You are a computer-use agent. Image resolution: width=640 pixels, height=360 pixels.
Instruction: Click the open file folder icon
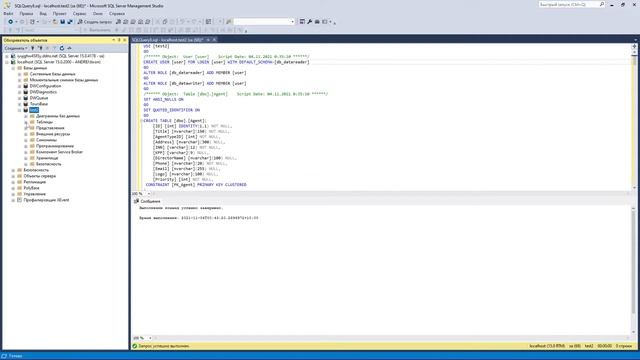coord(55,22)
